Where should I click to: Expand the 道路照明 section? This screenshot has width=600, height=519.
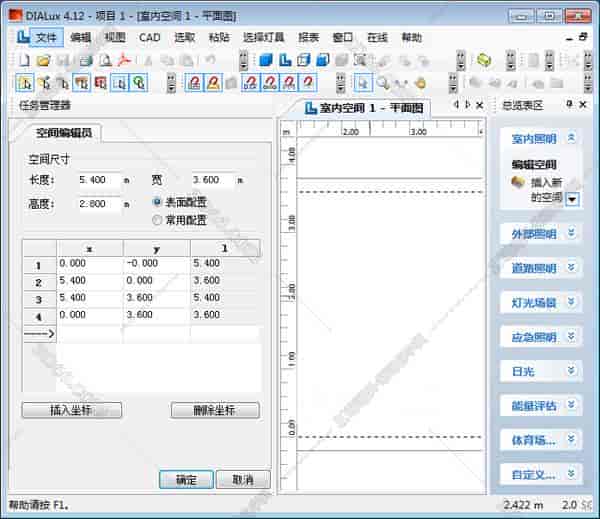(x=572, y=268)
